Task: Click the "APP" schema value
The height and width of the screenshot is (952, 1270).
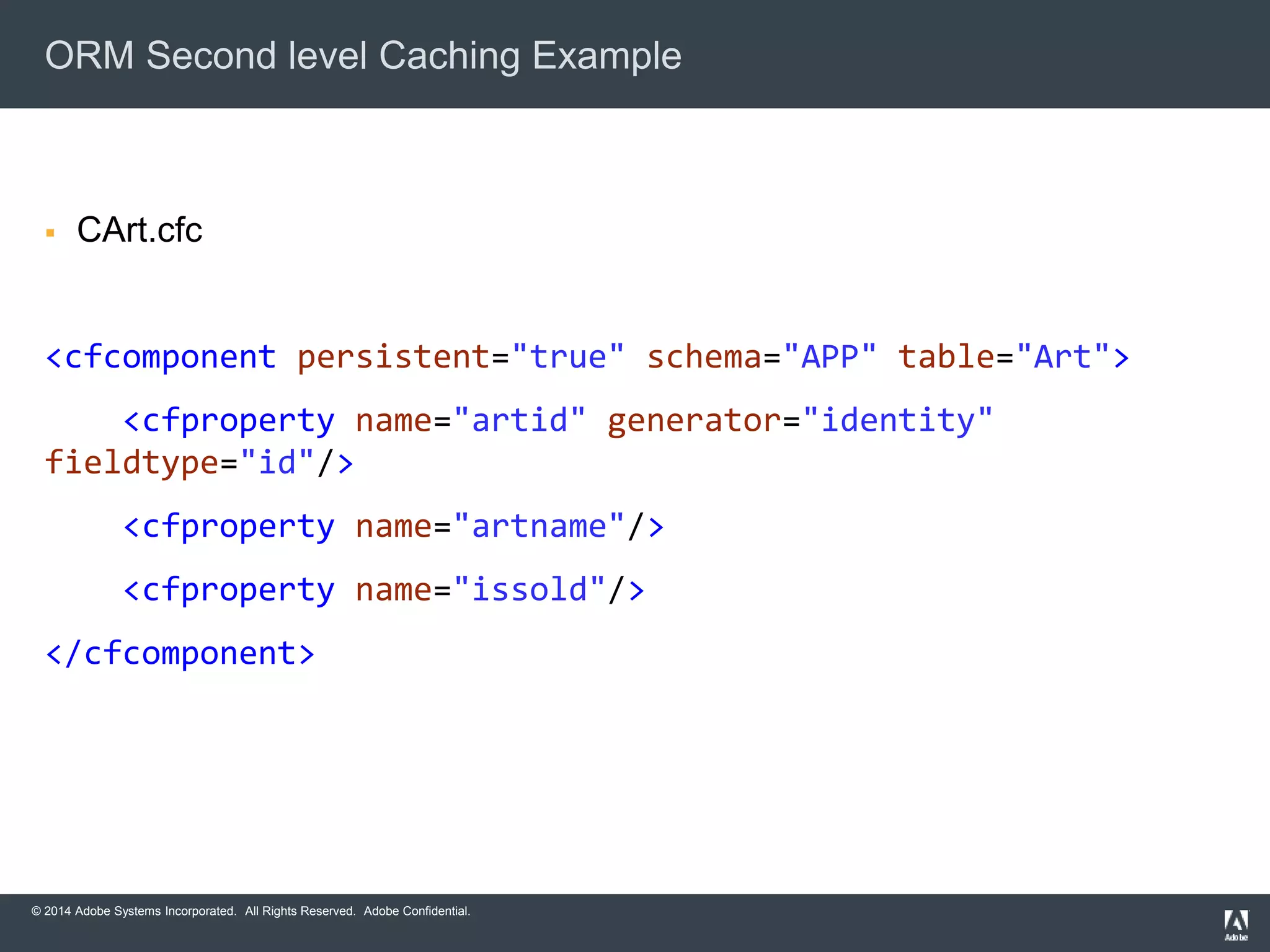Action: [830, 358]
